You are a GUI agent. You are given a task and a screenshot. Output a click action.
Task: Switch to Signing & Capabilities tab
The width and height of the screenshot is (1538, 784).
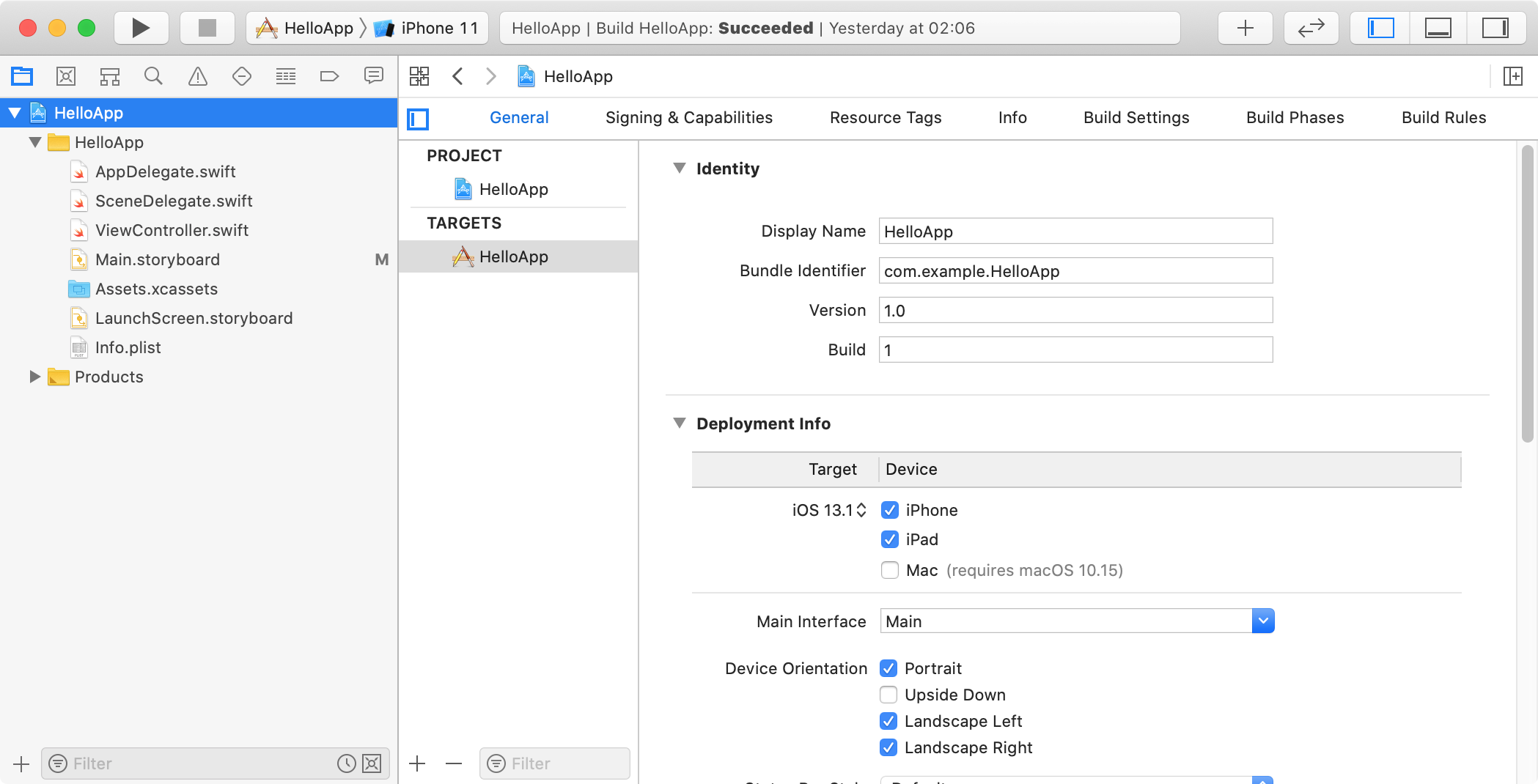(x=689, y=118)
